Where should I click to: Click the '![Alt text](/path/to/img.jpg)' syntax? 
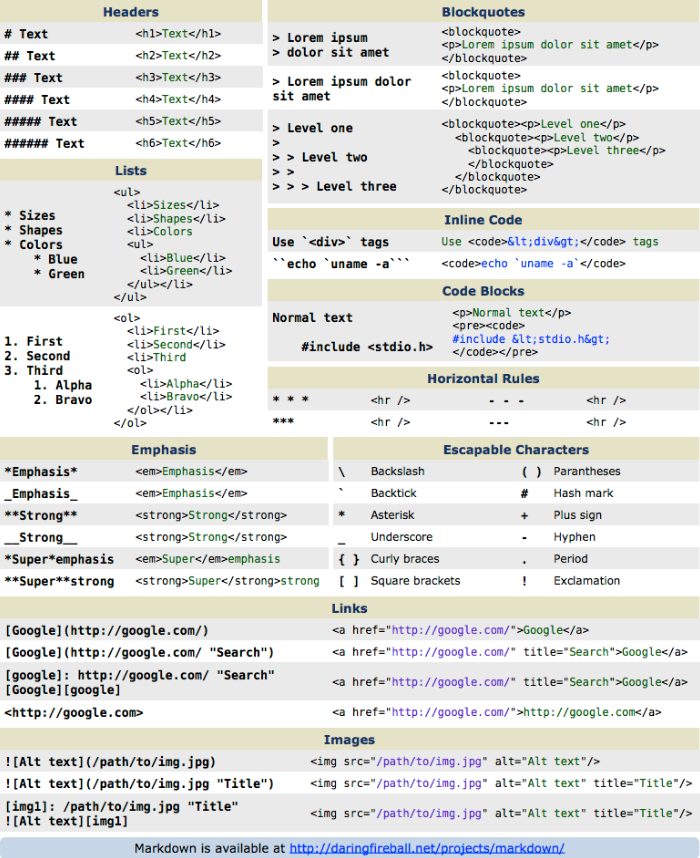coord(110,762)
